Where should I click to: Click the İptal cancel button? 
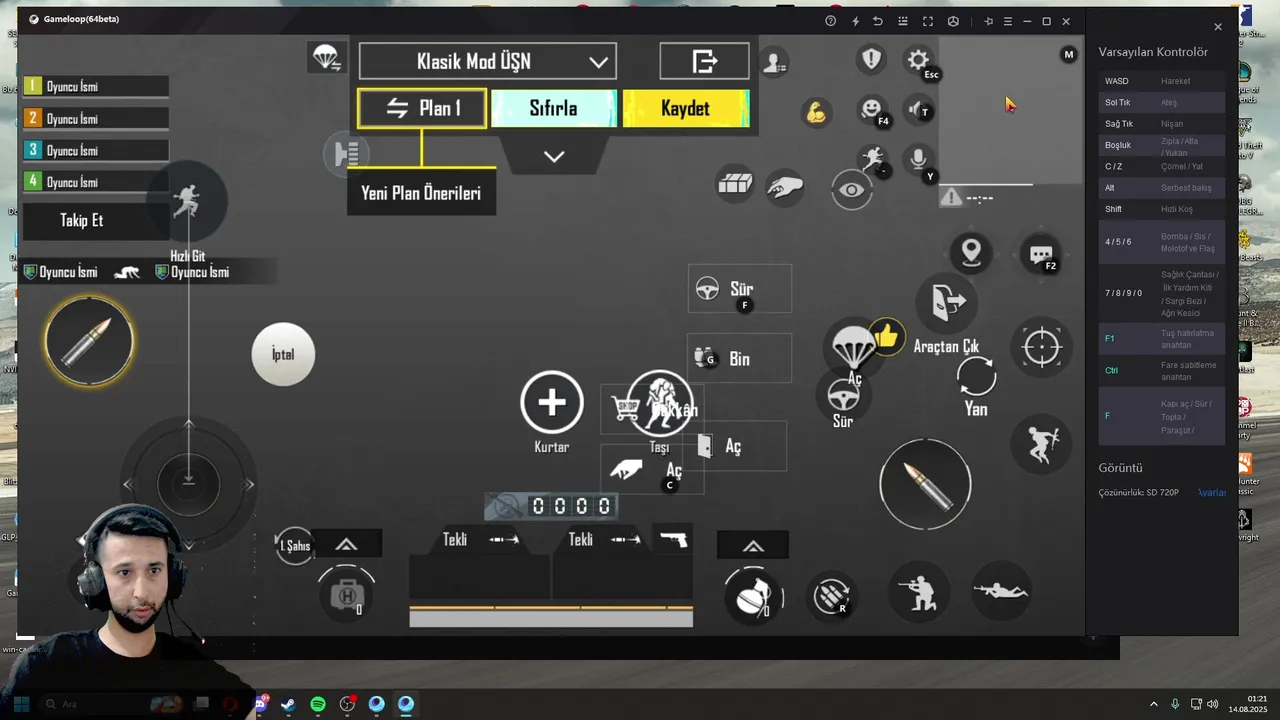(x=283, y=354)
